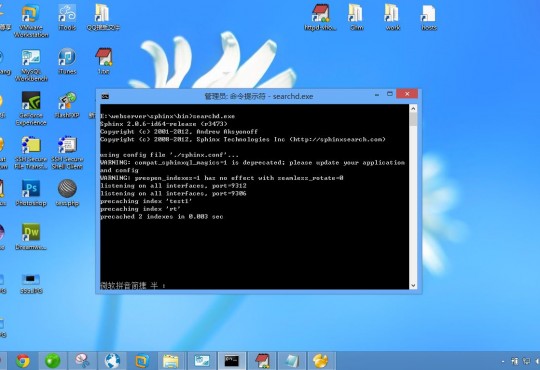Open the work folder on the desktop
This screenshot has width=540, height=370.
392,17
